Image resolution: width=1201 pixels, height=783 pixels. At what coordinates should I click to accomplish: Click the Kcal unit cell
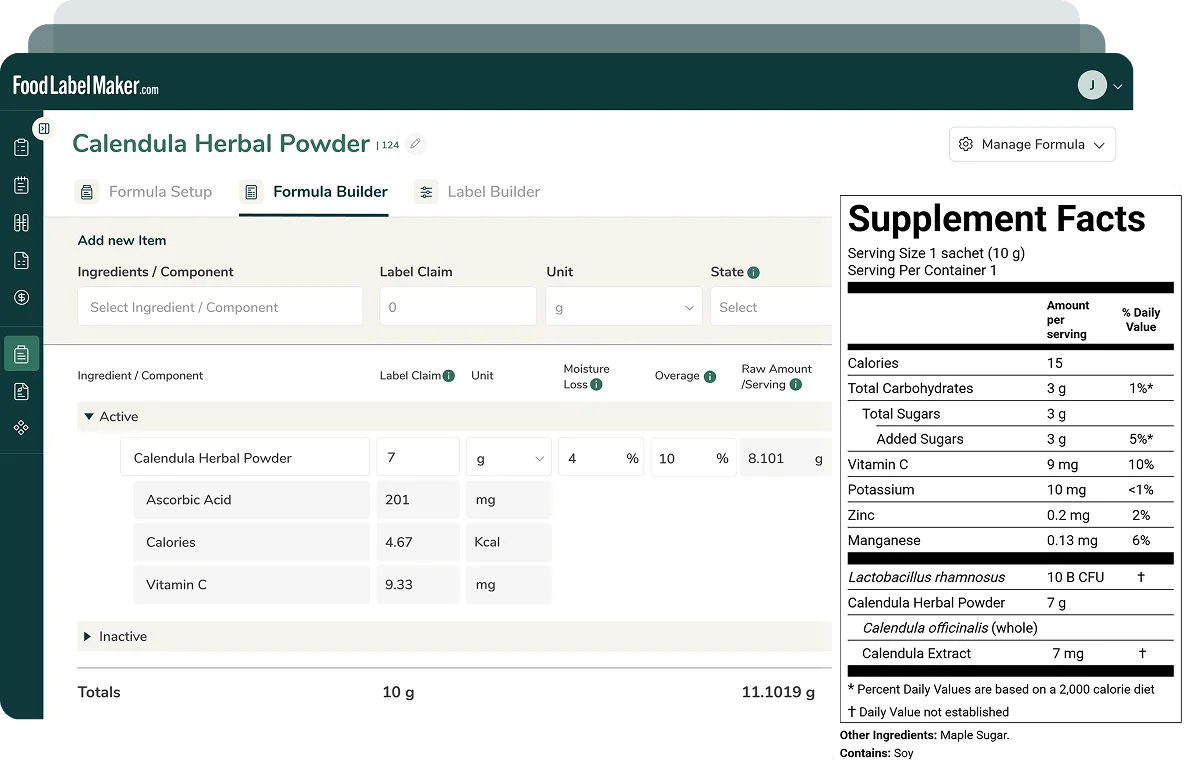(x=509, y=542)
